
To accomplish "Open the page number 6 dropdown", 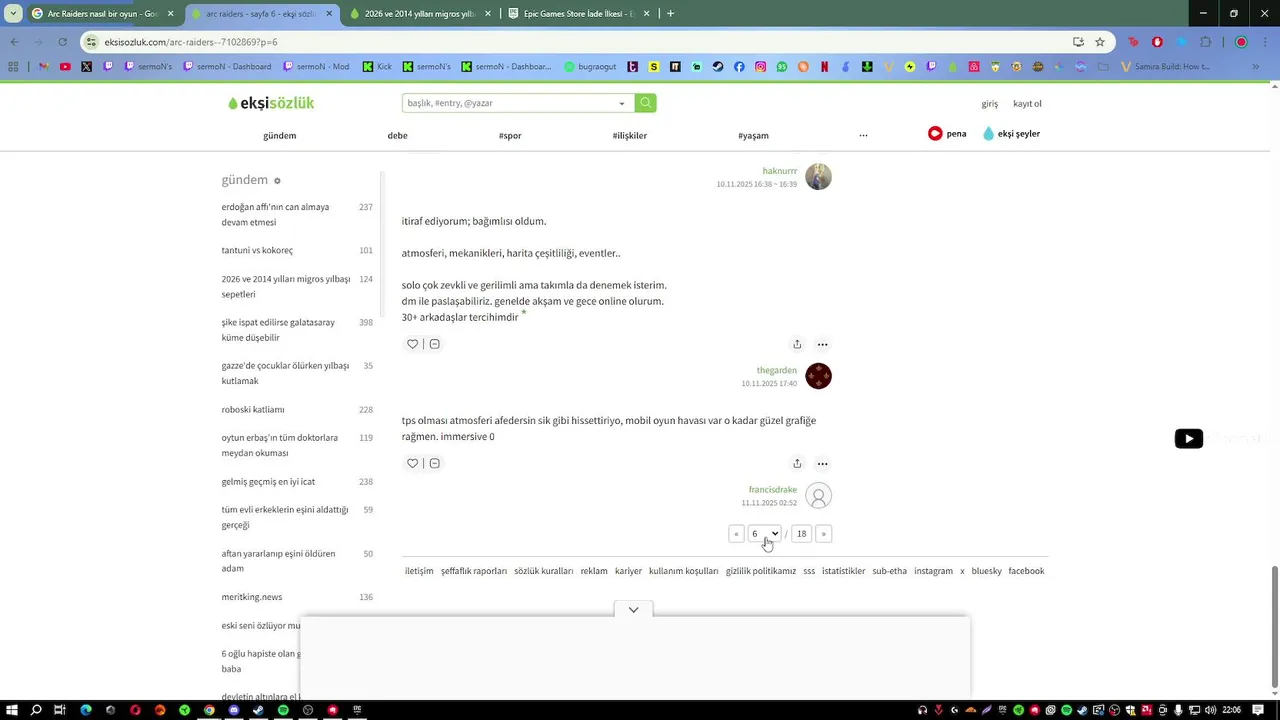I will click(x=764, y=534).
